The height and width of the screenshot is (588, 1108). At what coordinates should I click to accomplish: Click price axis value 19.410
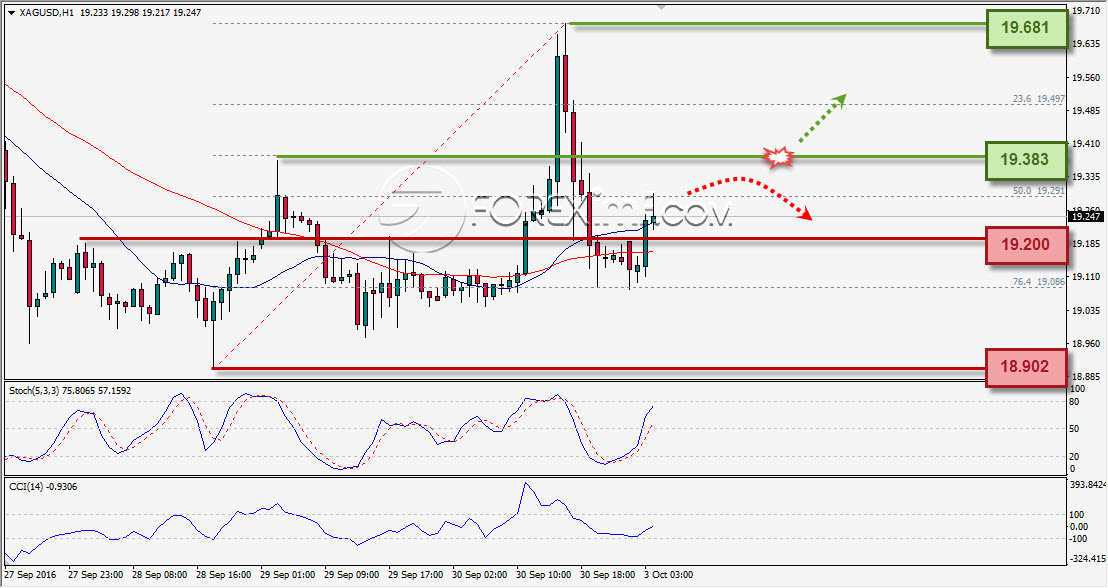[x=1086, y=143]
